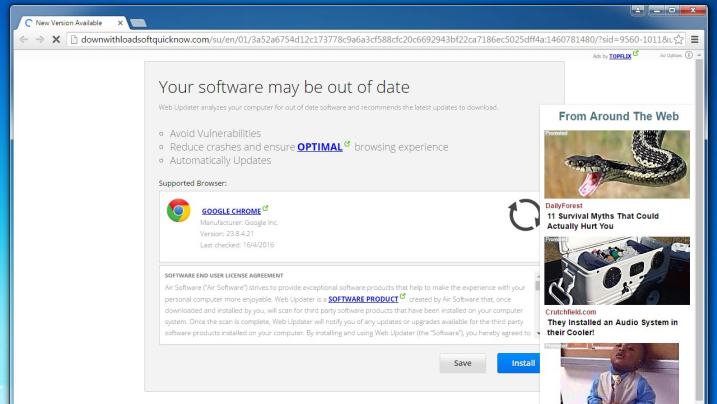Click the Install button
Screen dimensions: 717x404
pyautogui.click(x=517, y=363)
